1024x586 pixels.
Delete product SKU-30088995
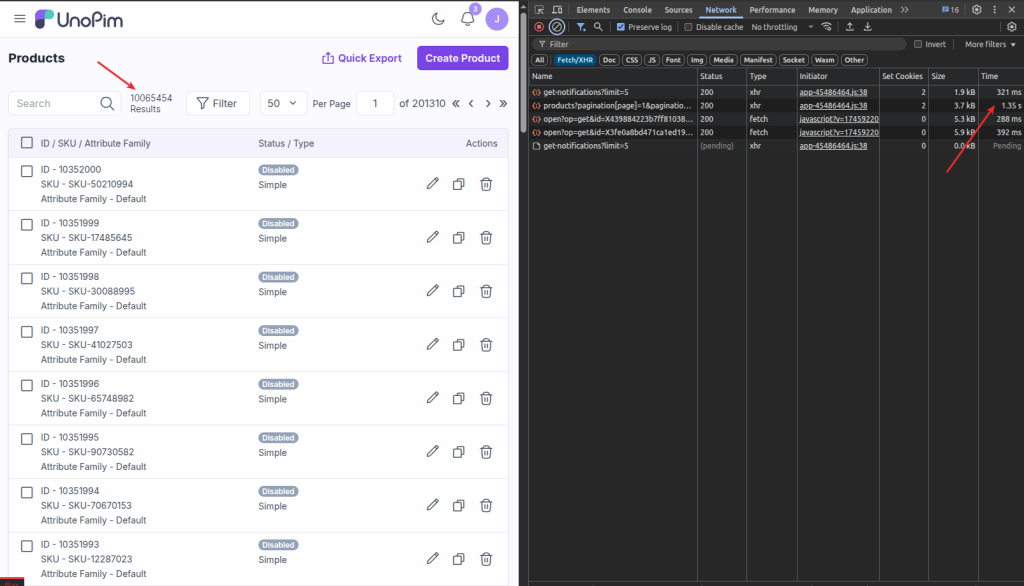[x=486, y=291]
